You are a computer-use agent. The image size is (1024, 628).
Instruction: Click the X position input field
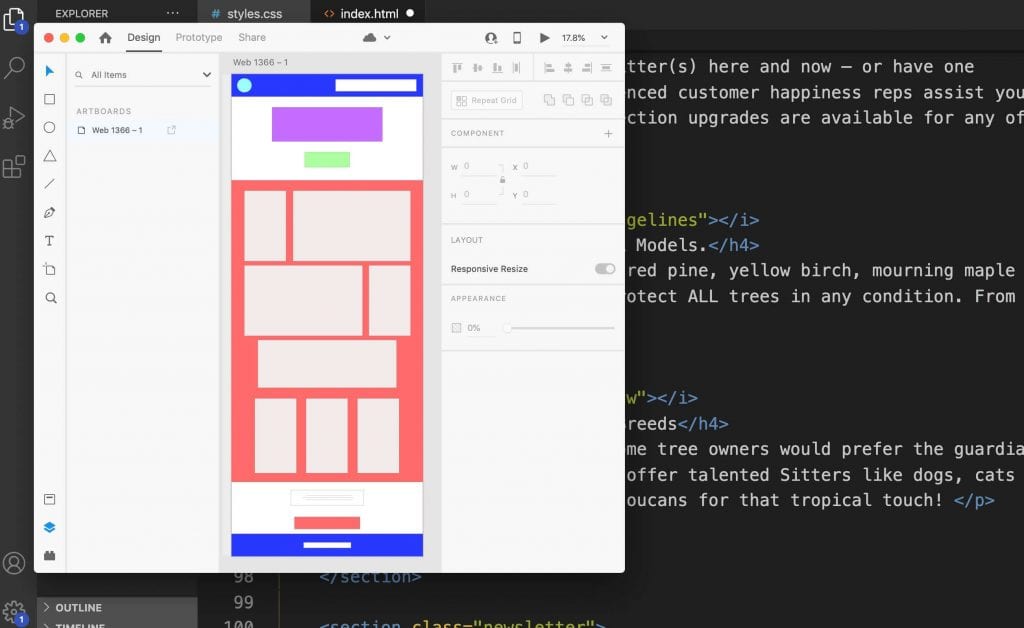click(539, 166)
